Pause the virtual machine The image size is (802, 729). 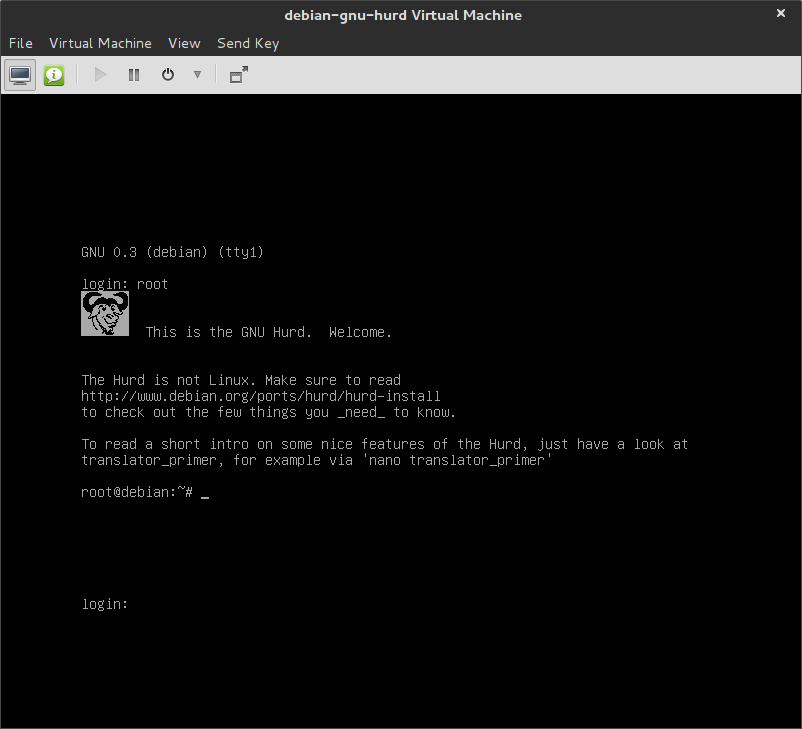click(134, 75)
